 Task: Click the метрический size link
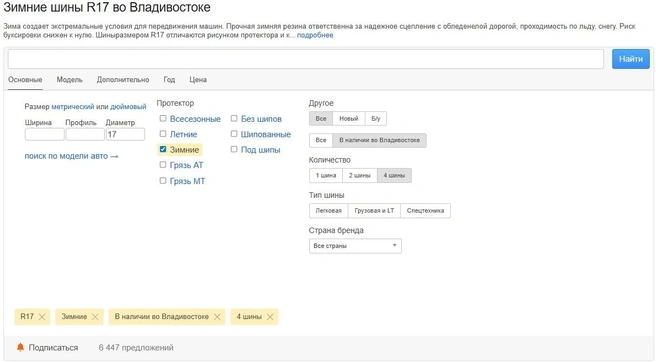[73, 107]
